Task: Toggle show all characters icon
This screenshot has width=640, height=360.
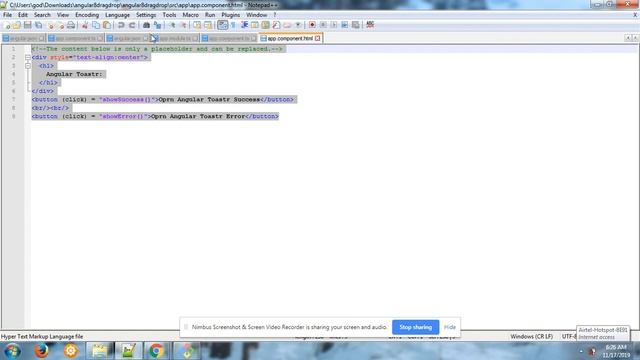Action: click(x=233, y=25)
